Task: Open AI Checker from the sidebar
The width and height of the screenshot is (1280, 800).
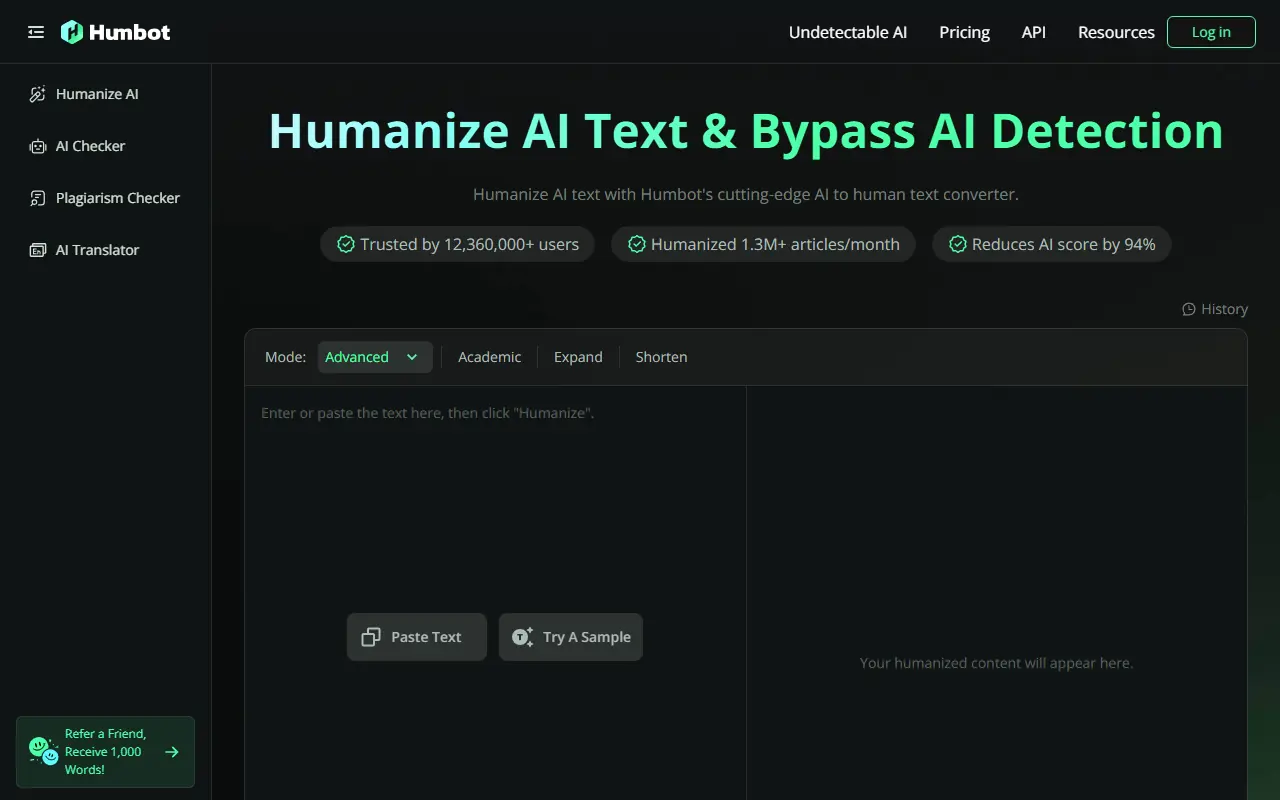Action: point(89,146)
